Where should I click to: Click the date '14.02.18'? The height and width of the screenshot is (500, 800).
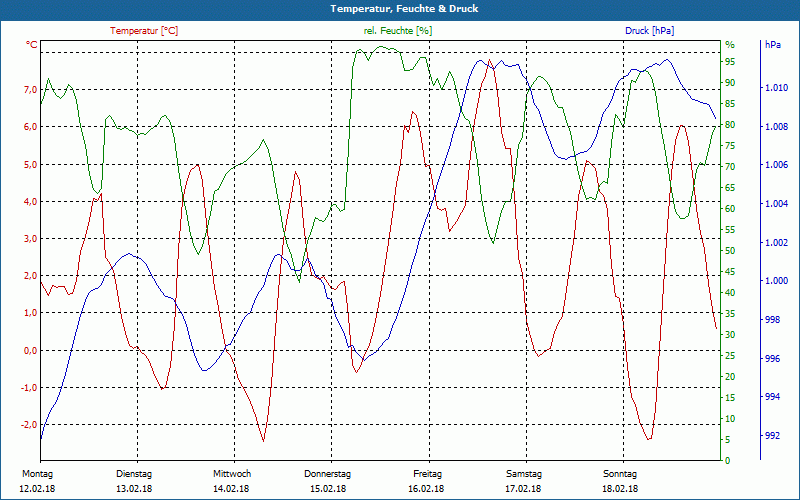(x=231, y=488)
